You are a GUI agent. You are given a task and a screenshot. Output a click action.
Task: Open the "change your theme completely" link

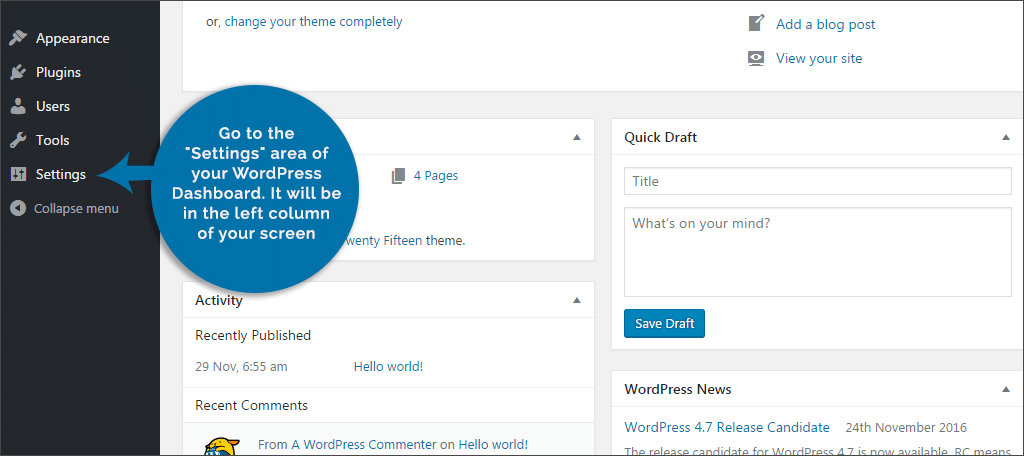tap(313, 21)
